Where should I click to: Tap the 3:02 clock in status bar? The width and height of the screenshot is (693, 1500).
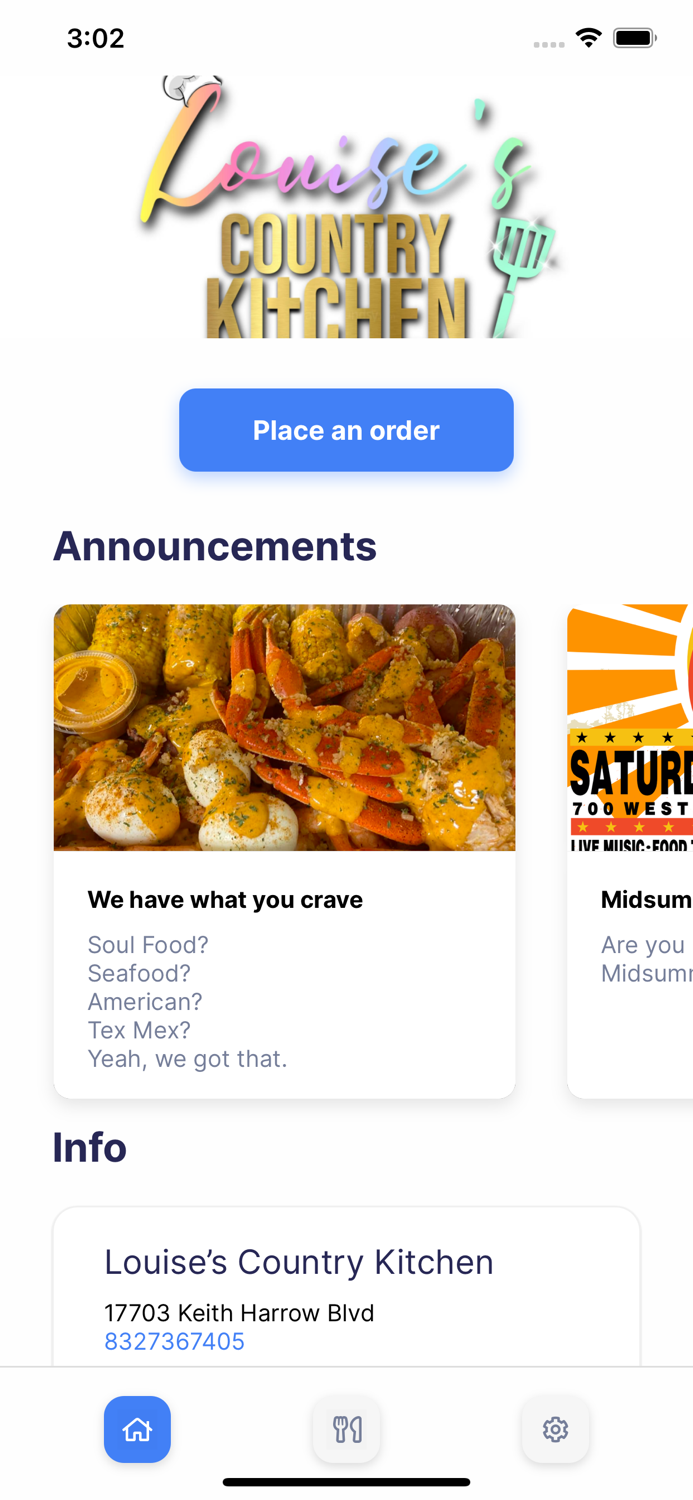pyautogui.click(x=96, y=38)
